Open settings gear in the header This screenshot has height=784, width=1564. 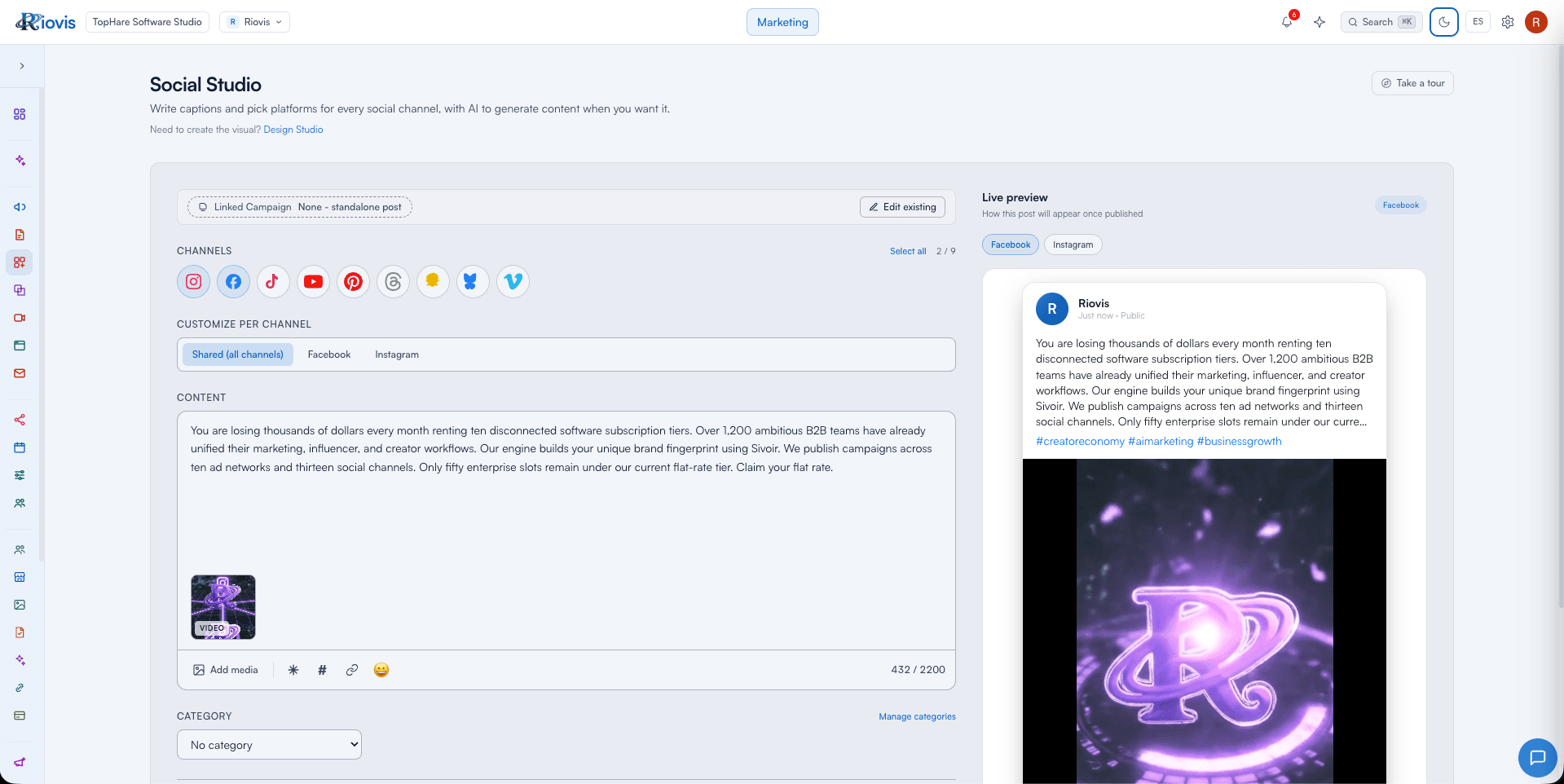click(1508, 22)
